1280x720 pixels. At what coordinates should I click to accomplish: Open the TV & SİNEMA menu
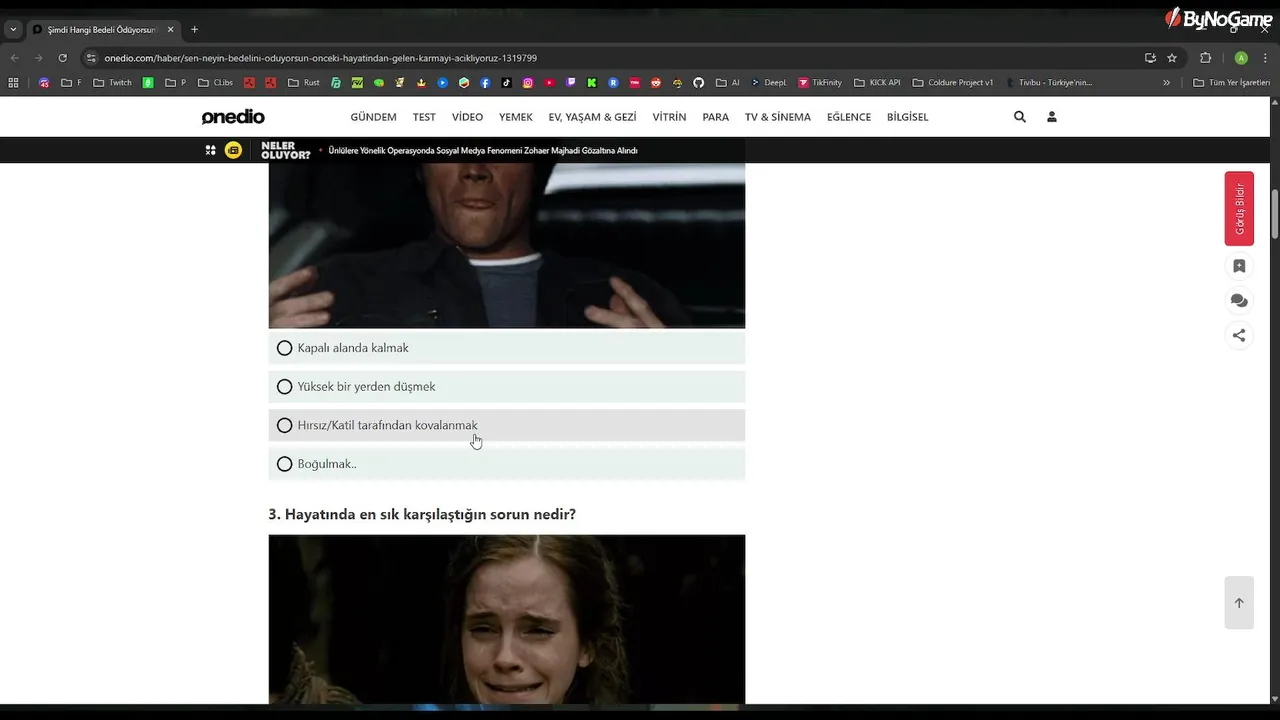pos(778,117)
